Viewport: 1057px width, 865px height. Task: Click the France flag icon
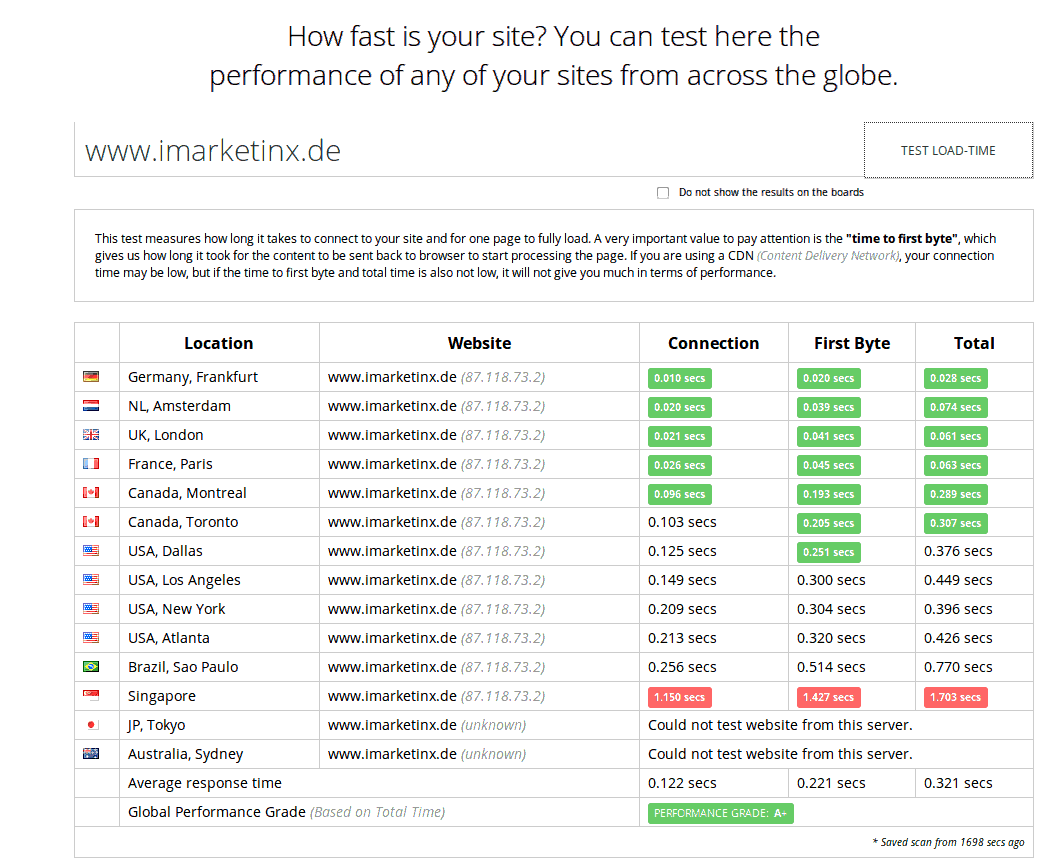91,464
